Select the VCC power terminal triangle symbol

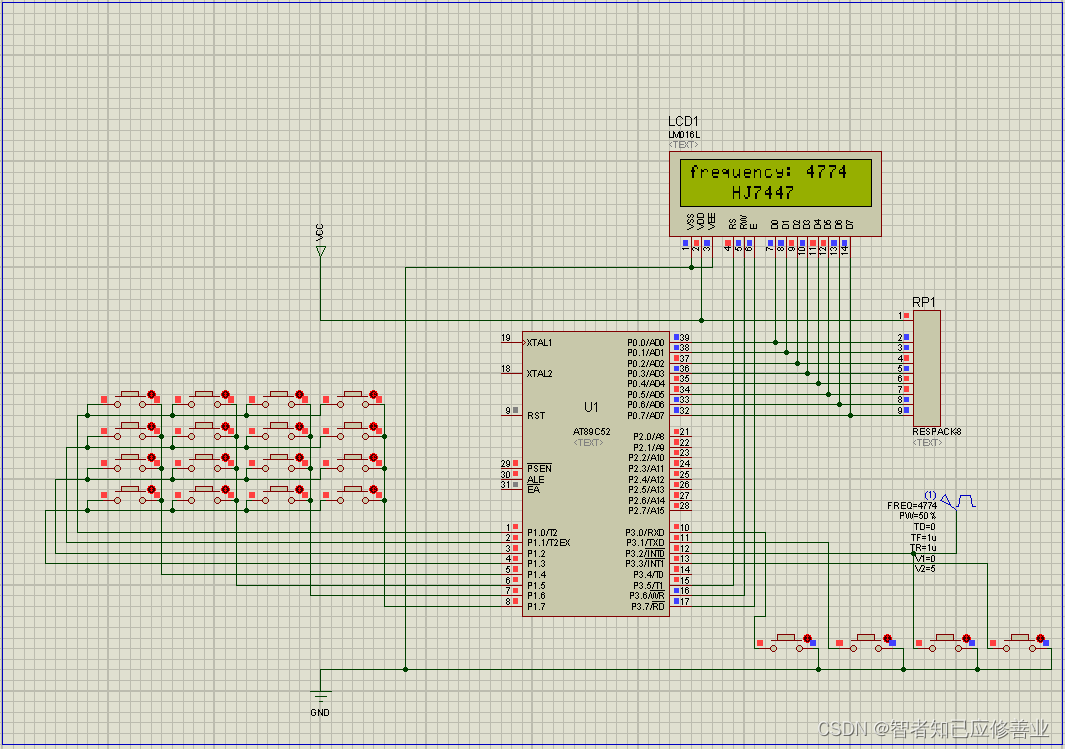coord(321,251)
